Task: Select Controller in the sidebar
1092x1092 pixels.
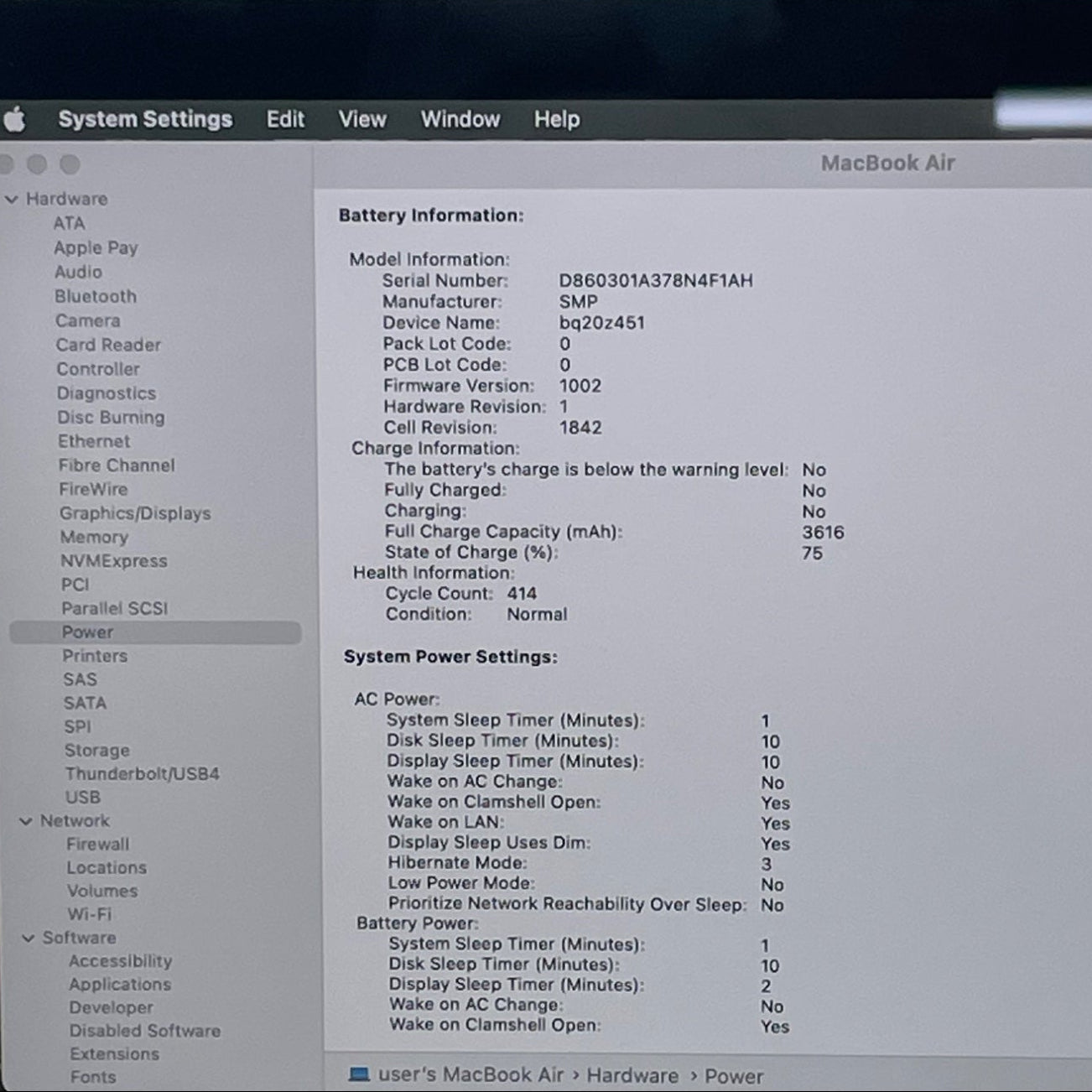Action: [x=98, y=369]
